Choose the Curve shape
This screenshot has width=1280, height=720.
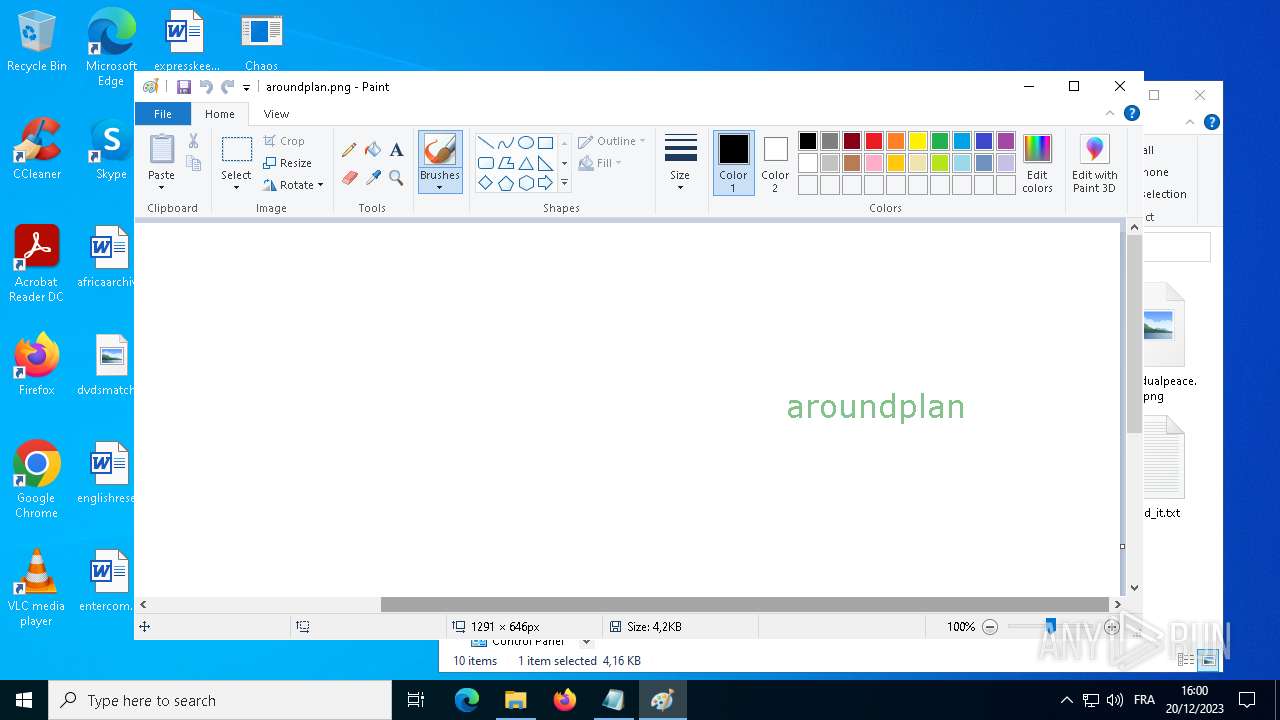coord(506,142)
